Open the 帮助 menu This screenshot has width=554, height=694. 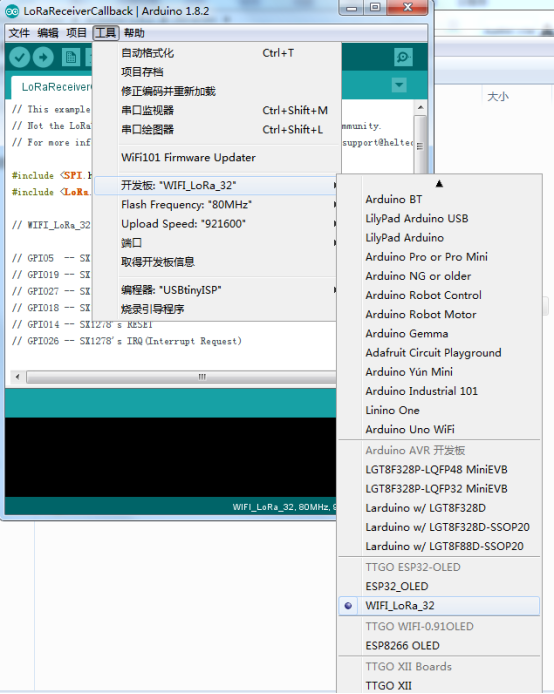coord(134,33)
